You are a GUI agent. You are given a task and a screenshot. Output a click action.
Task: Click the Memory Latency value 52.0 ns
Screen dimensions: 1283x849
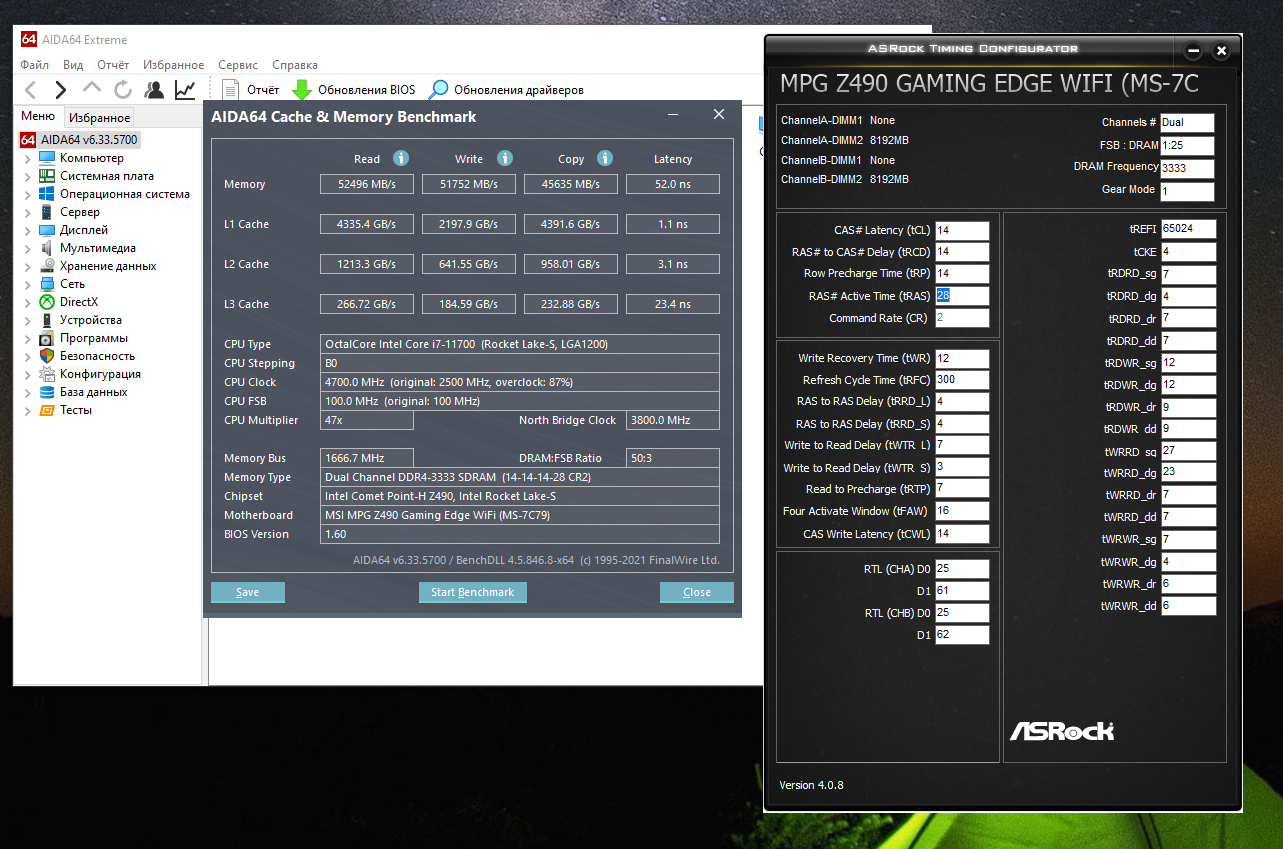673,184
